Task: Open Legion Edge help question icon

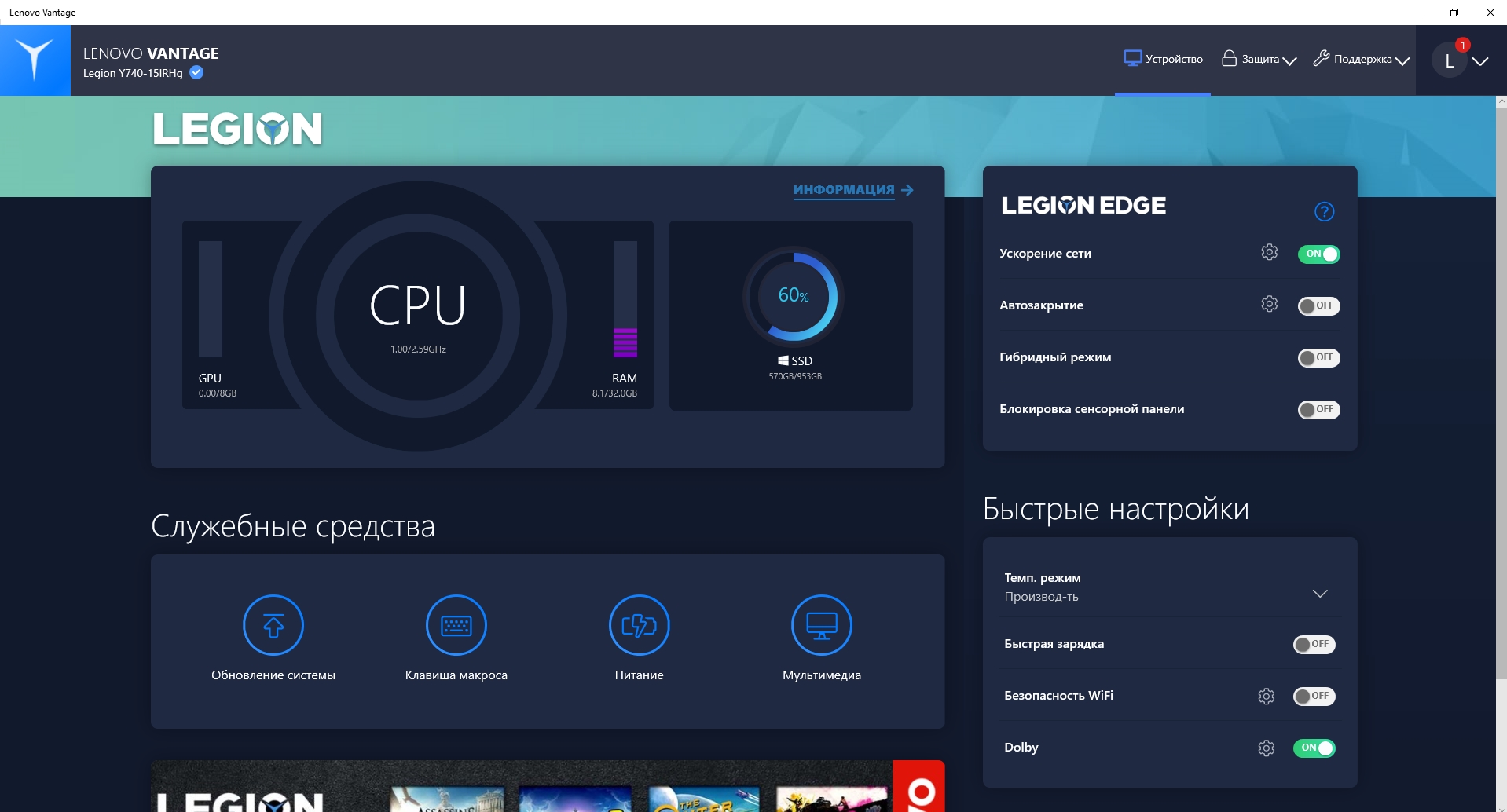Action: point(1324,211)
